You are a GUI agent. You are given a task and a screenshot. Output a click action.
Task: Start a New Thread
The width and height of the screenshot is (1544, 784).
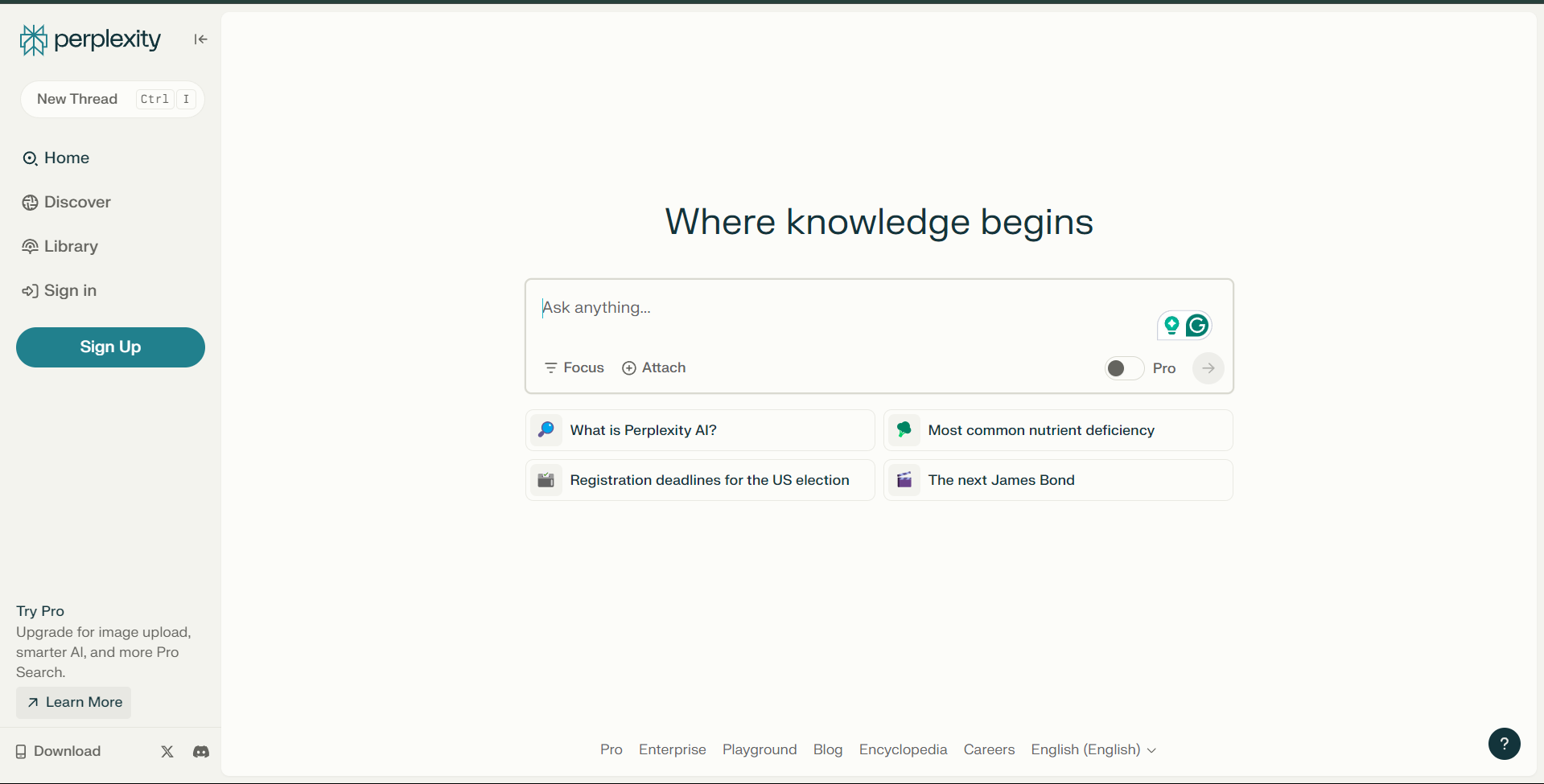(x=113, y=99)
